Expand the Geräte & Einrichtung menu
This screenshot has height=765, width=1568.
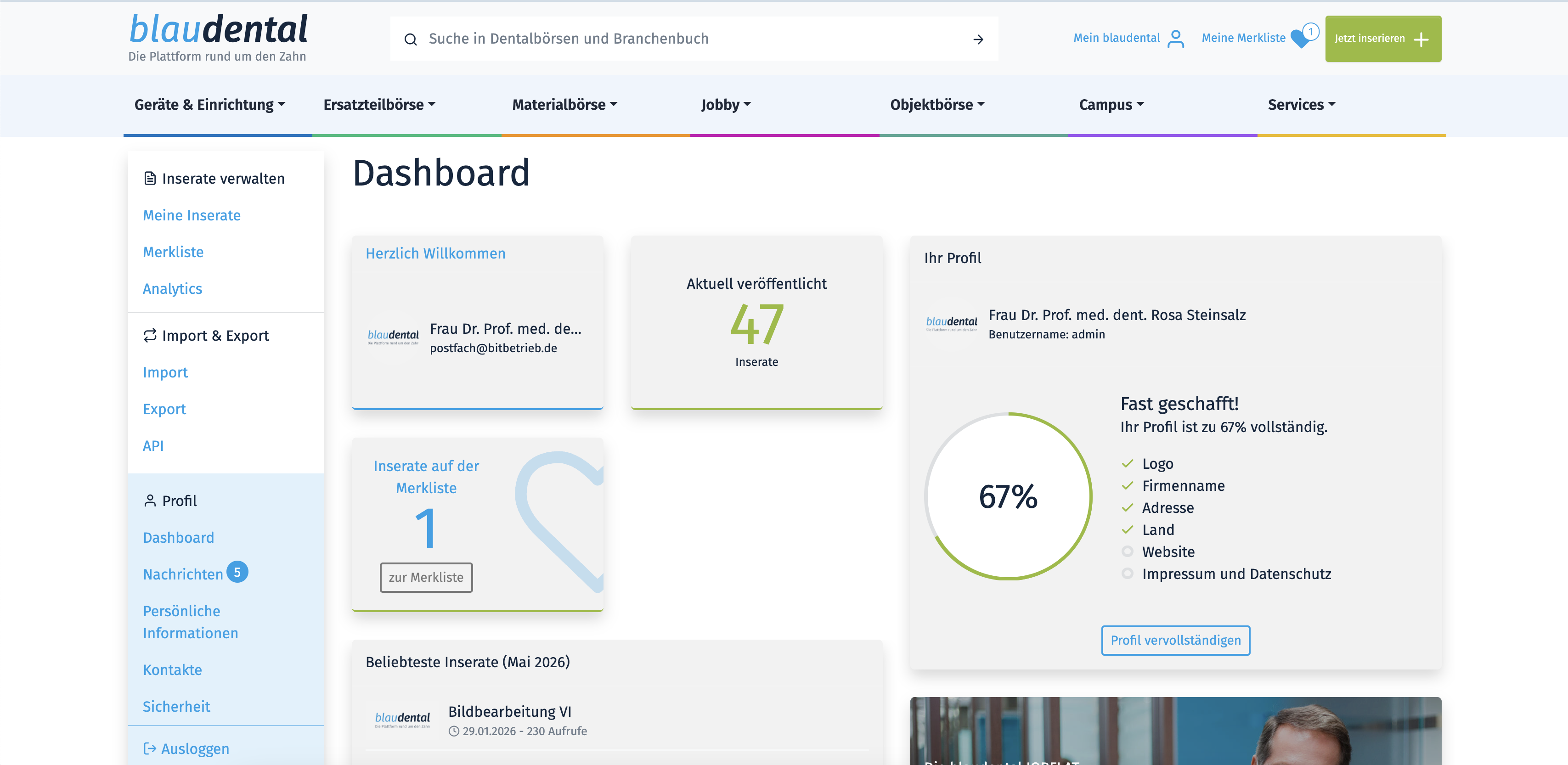[210, 105]
